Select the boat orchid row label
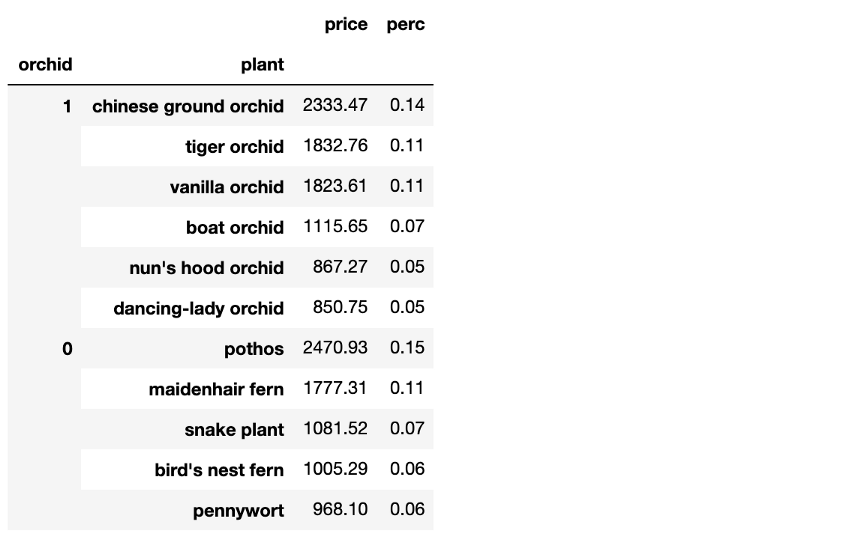The width and height of the screenshot is (848, 536). point(235,228)
